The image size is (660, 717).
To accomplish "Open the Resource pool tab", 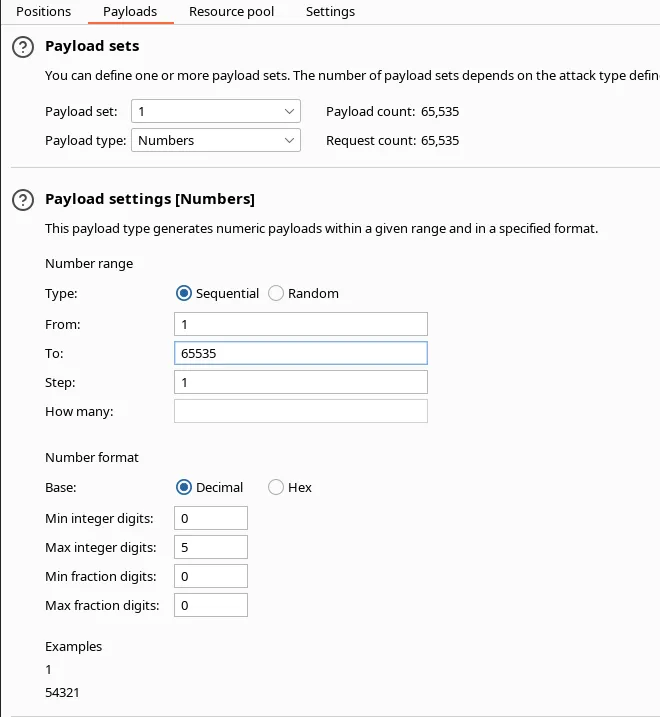I will 232,12.
